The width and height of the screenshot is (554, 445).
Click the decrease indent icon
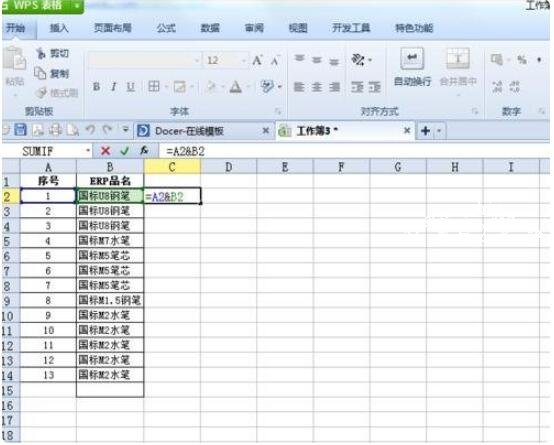pos(357,87)
